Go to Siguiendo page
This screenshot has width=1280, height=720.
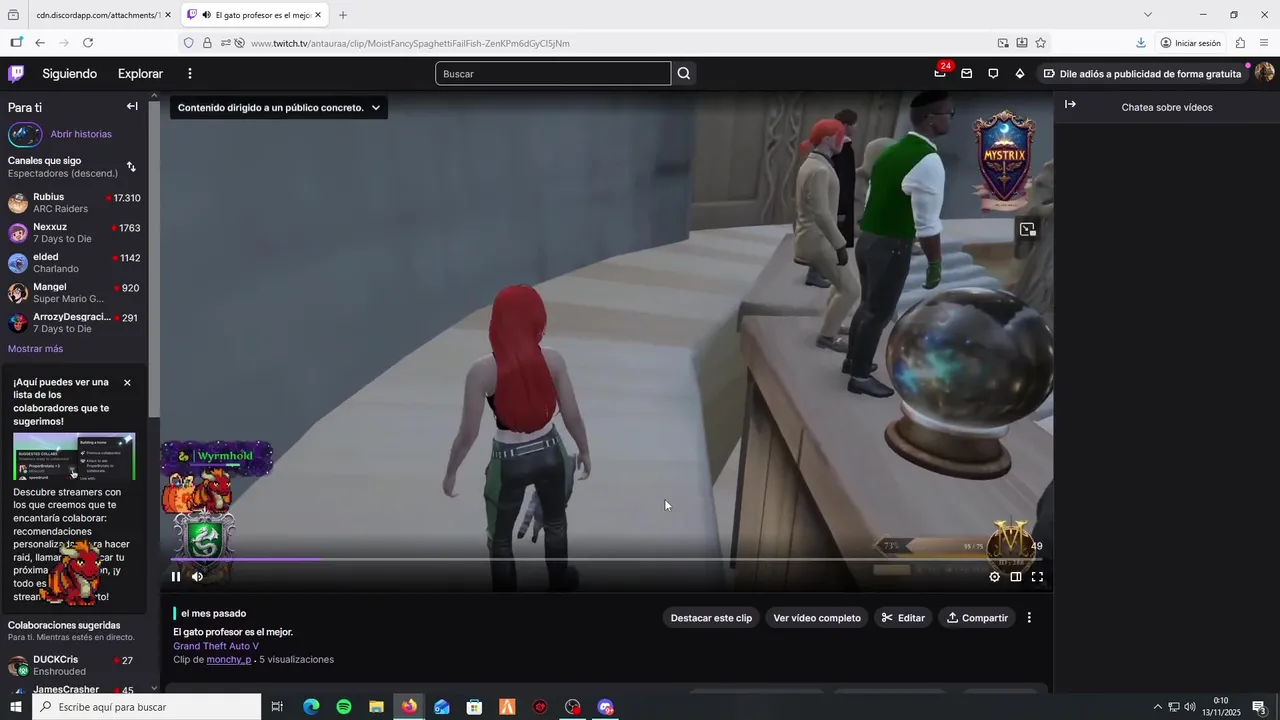coord(70,74)
